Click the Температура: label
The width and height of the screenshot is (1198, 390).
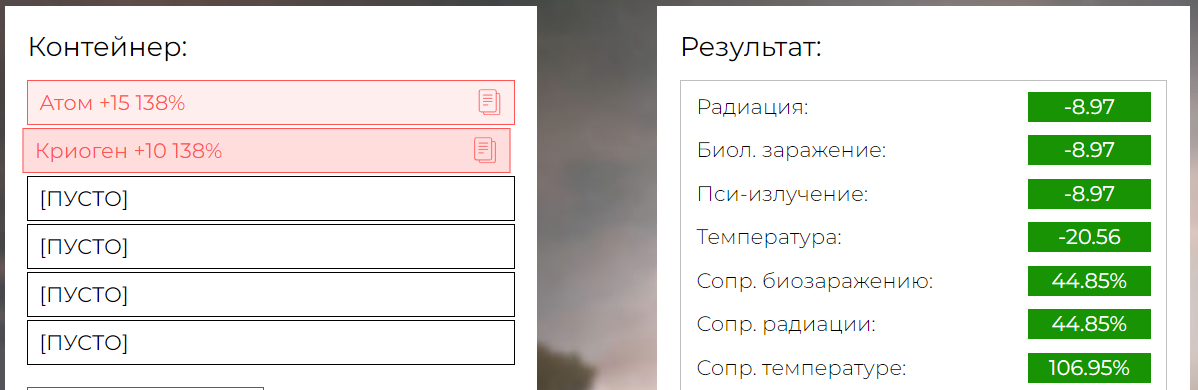click(769, 238)
